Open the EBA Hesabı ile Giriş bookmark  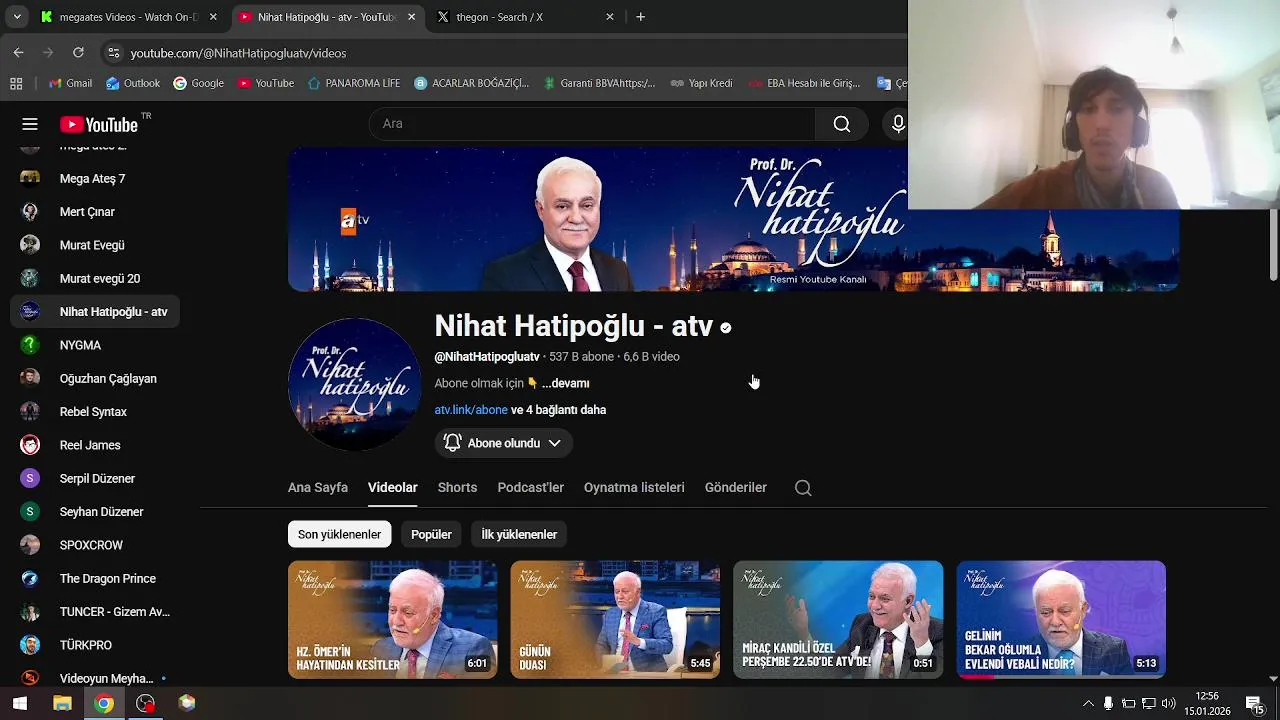[x=804, y=83]
